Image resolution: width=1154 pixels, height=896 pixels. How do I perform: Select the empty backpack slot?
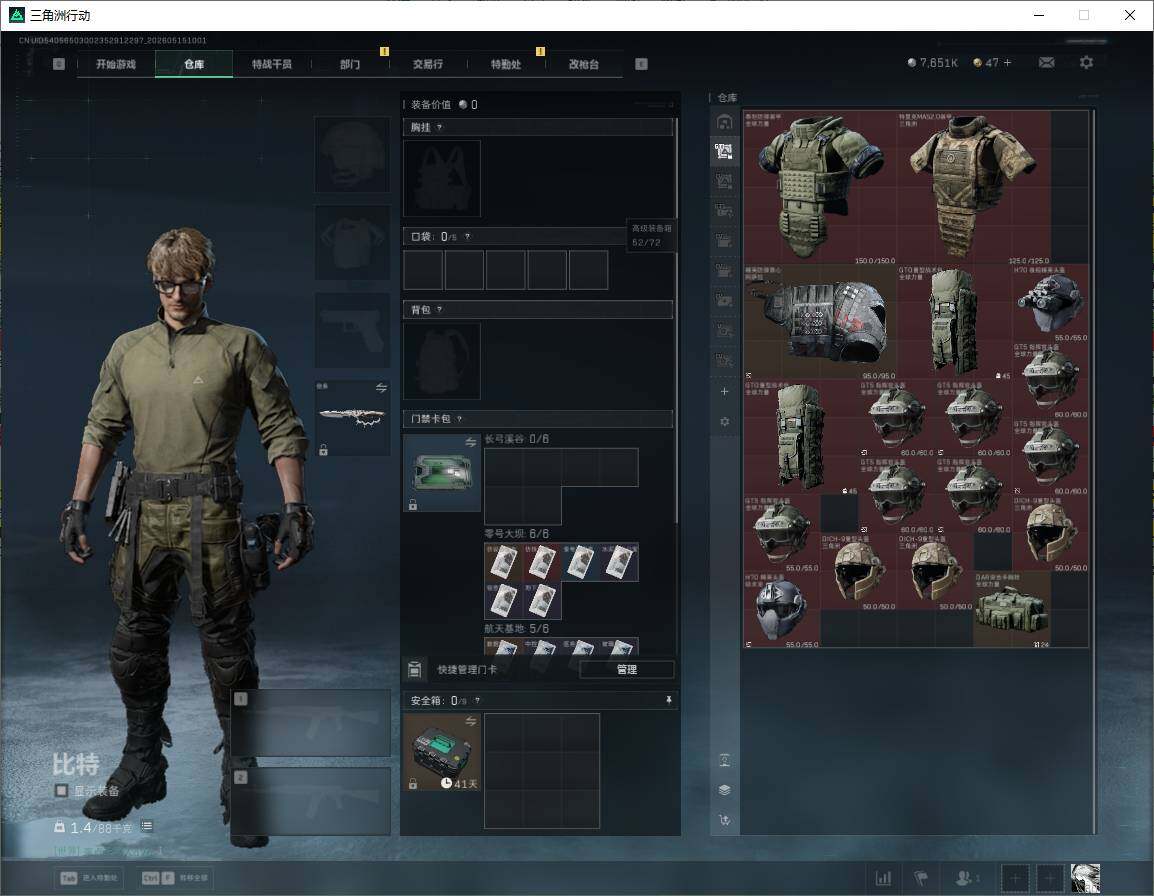coord(442,361)
